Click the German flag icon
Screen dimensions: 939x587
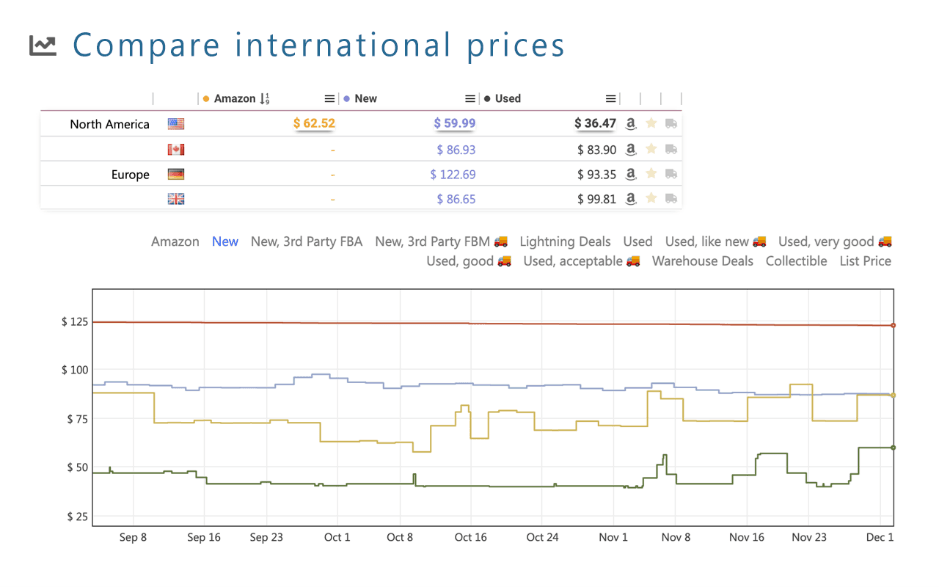click(176, 174)
